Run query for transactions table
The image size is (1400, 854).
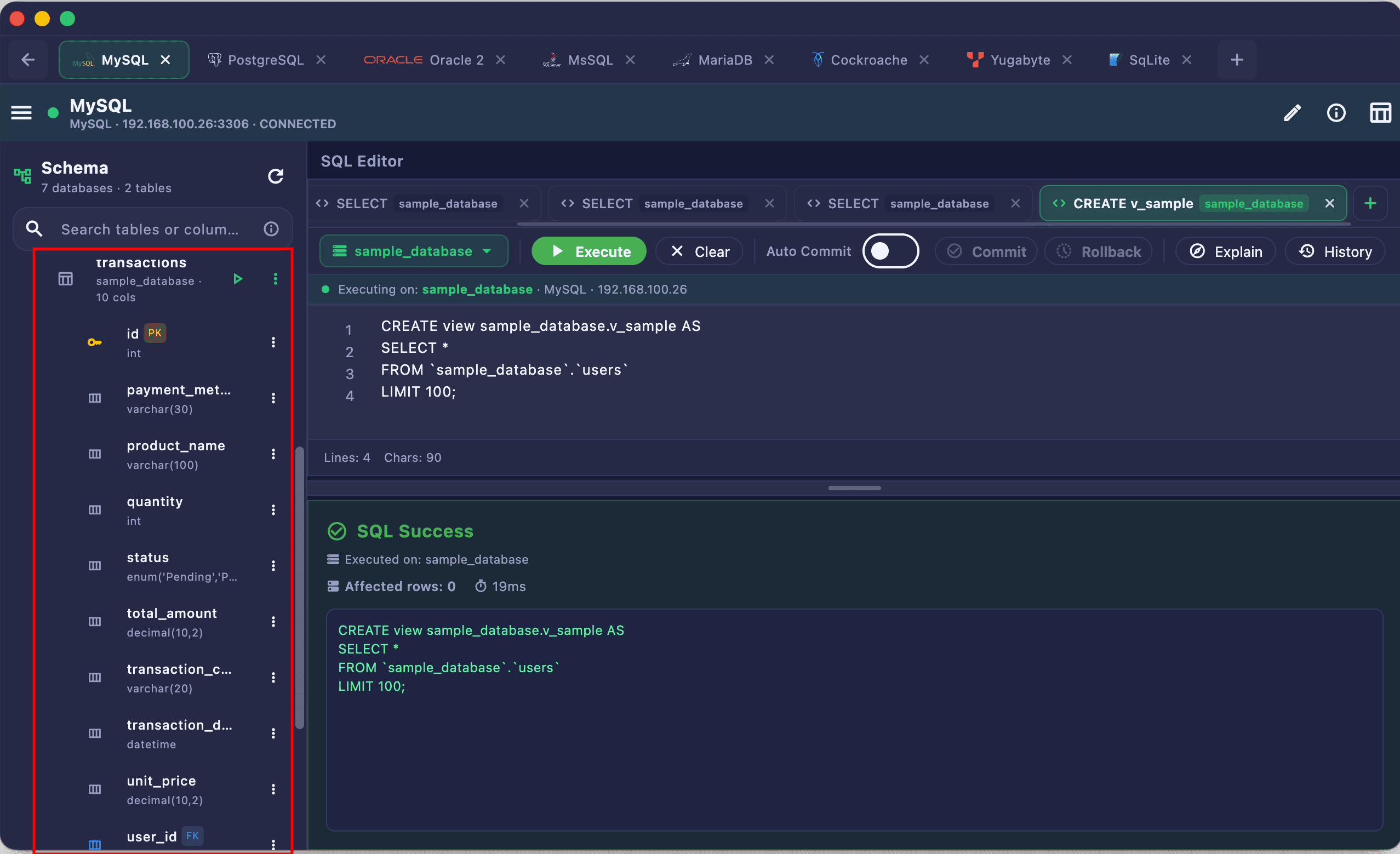tap(238, 279)
